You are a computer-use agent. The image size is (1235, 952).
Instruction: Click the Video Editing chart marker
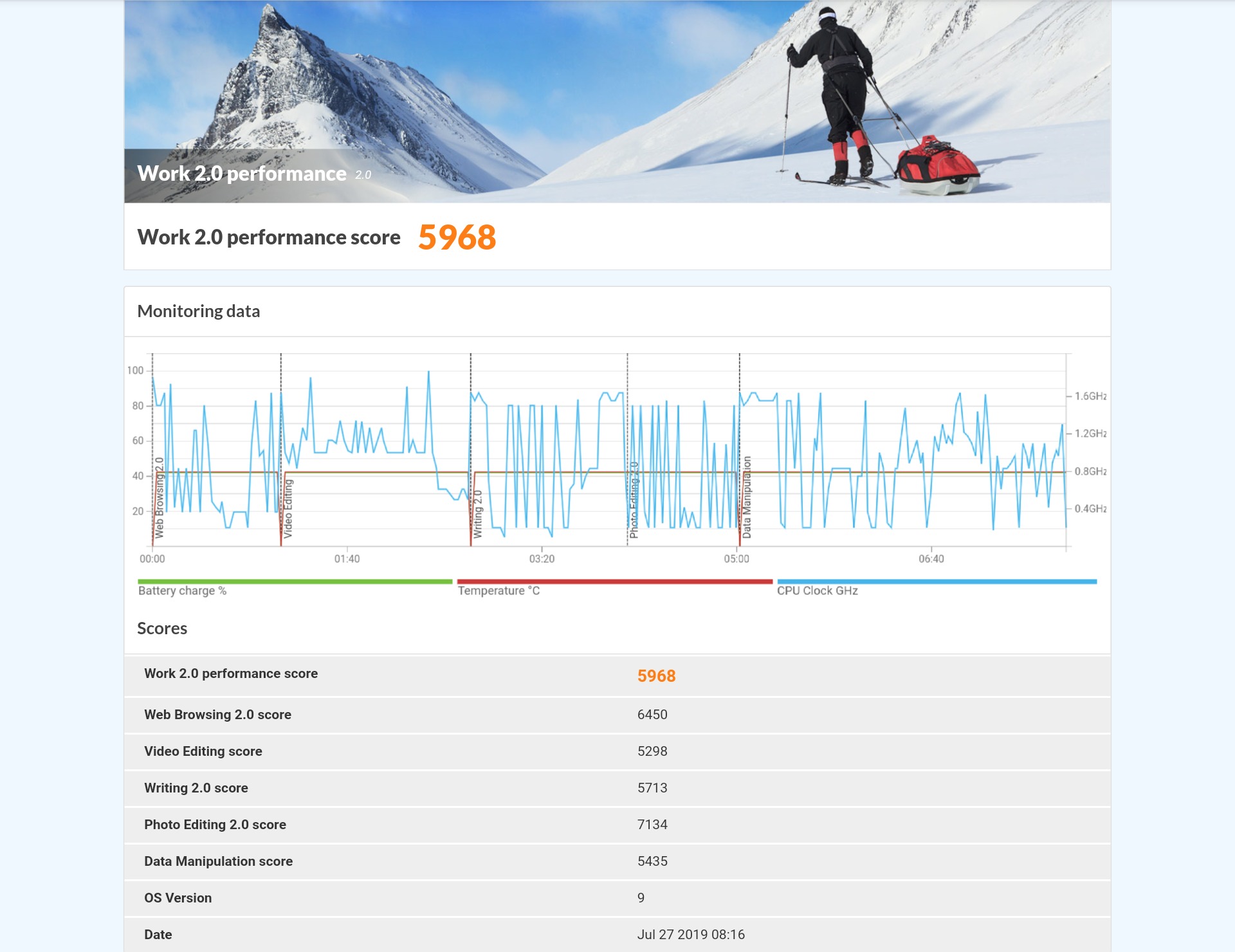pyautogui.click(x=288, y=509)
